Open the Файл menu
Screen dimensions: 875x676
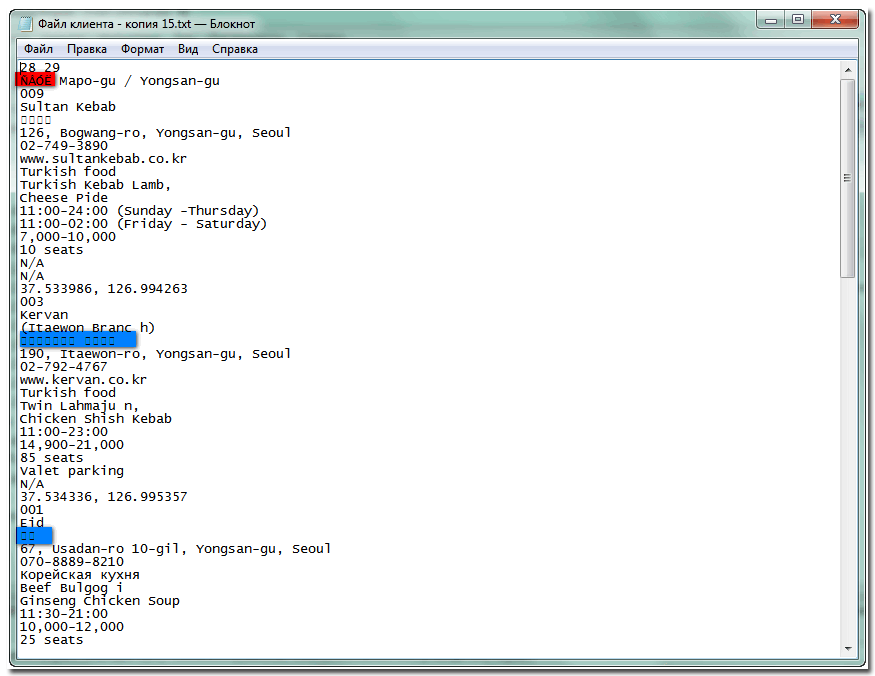tap(38, 49)
